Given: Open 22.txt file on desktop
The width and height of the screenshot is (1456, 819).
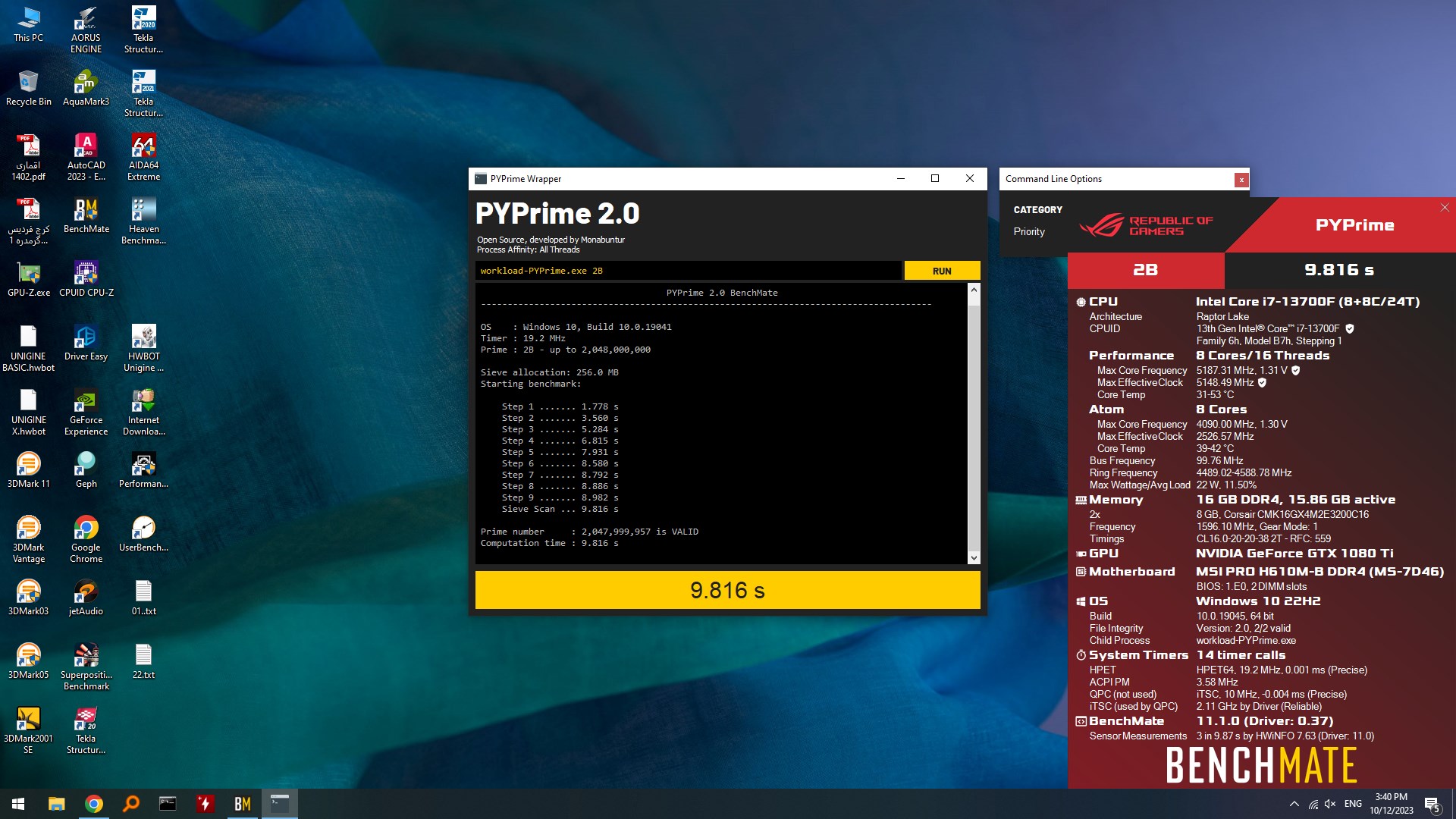Looking at the screenshot, I should pos(143,661).
